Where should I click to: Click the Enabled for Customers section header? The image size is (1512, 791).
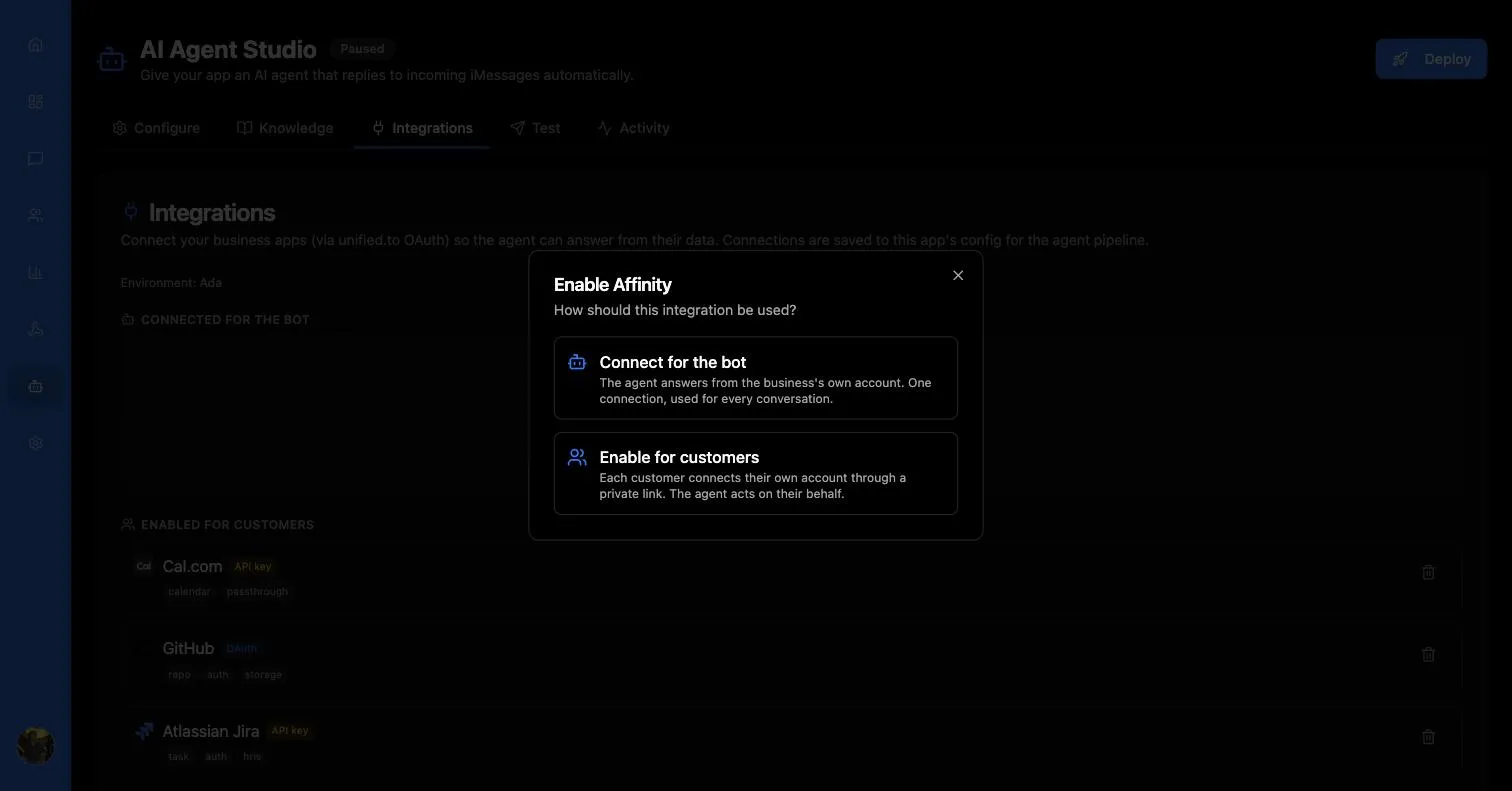(x=218, y=524)
